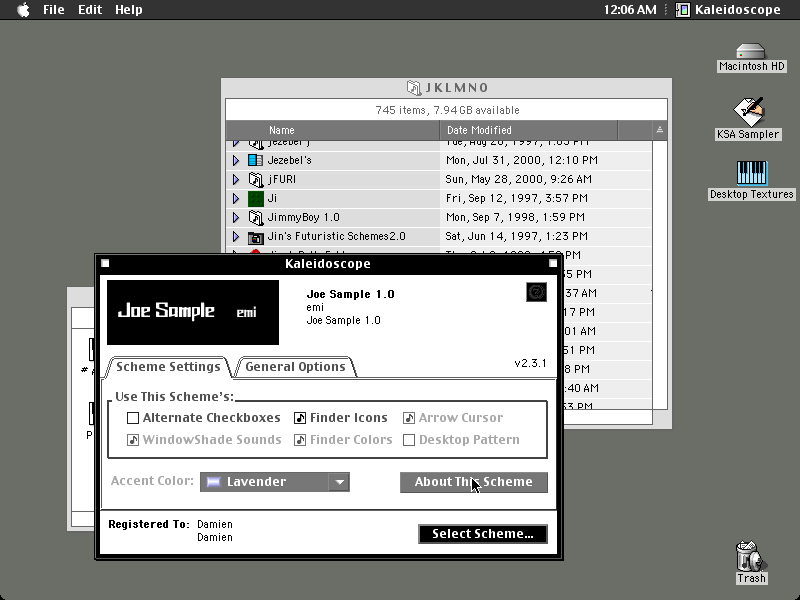The height and width of the screenshot is (600, 800).
Task: Click the "745 items, 7.94 GB available" status text
Action: click(447, 110)
